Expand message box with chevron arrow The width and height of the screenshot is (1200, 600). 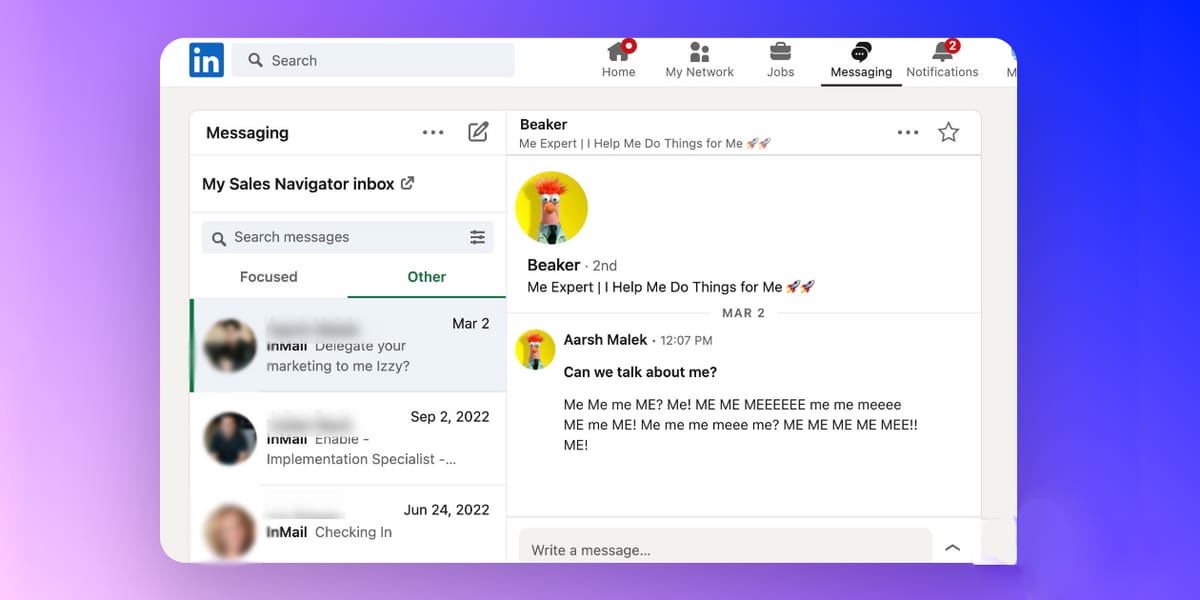[953, 547]
